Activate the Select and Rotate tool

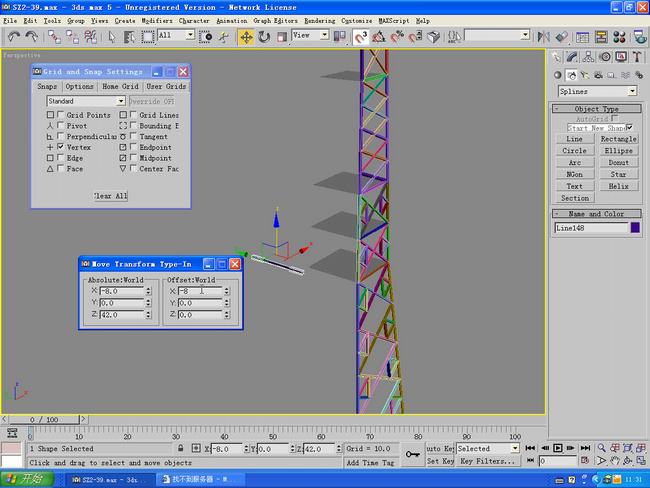[x=264, y=37]
